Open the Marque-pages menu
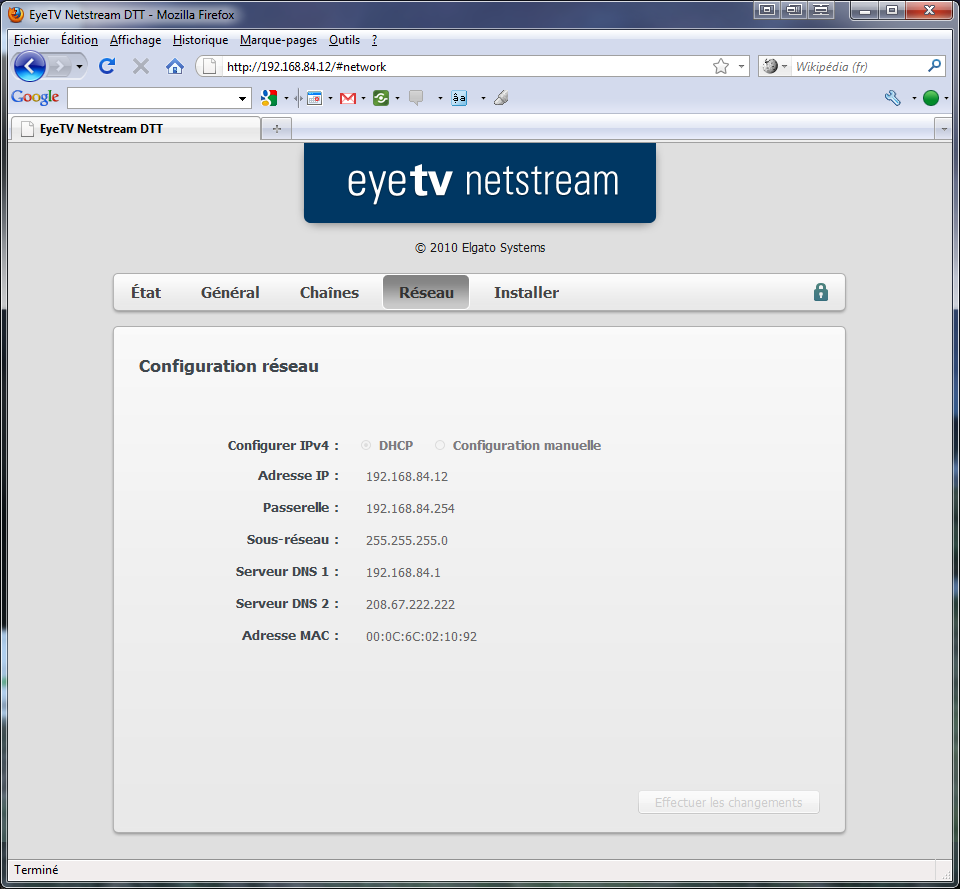 [x=279, y=40]
